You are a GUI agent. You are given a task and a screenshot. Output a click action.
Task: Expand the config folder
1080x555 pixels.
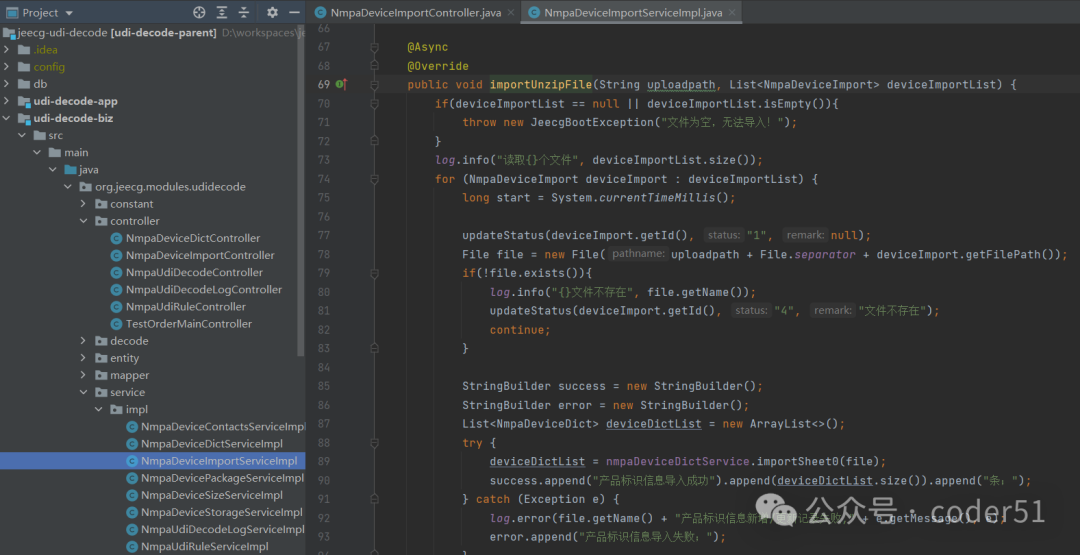[x=6, y=67]
